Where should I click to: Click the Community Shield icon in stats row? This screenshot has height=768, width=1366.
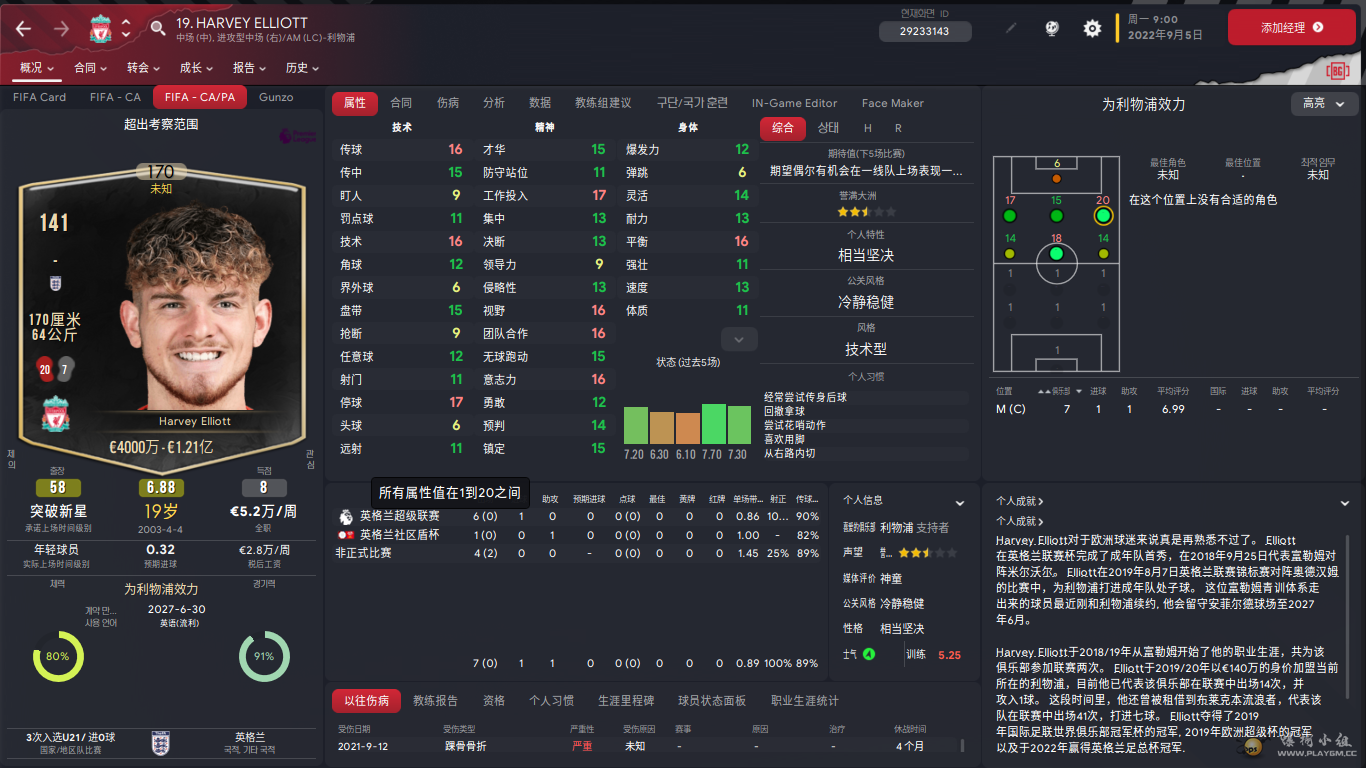[346, 534]
